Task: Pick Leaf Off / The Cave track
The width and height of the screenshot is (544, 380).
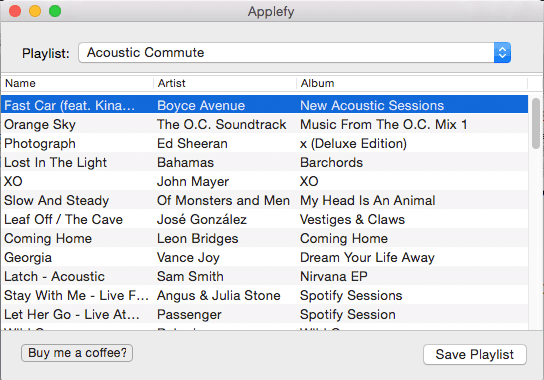Action: tap(264, 219)
